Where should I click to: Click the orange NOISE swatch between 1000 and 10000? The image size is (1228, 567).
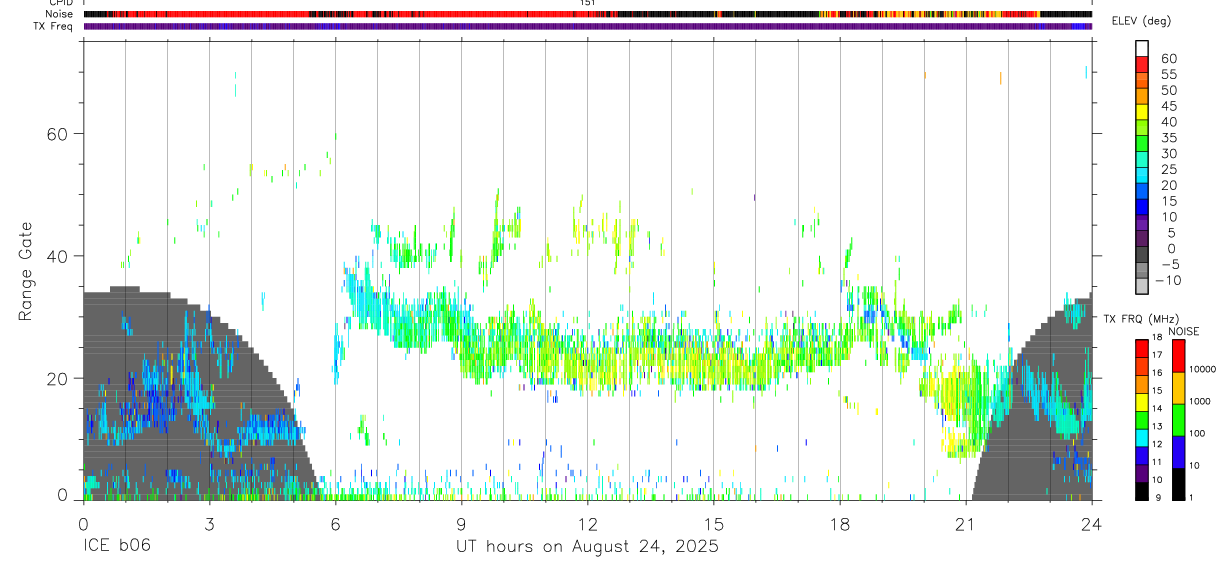(1178, 388)
